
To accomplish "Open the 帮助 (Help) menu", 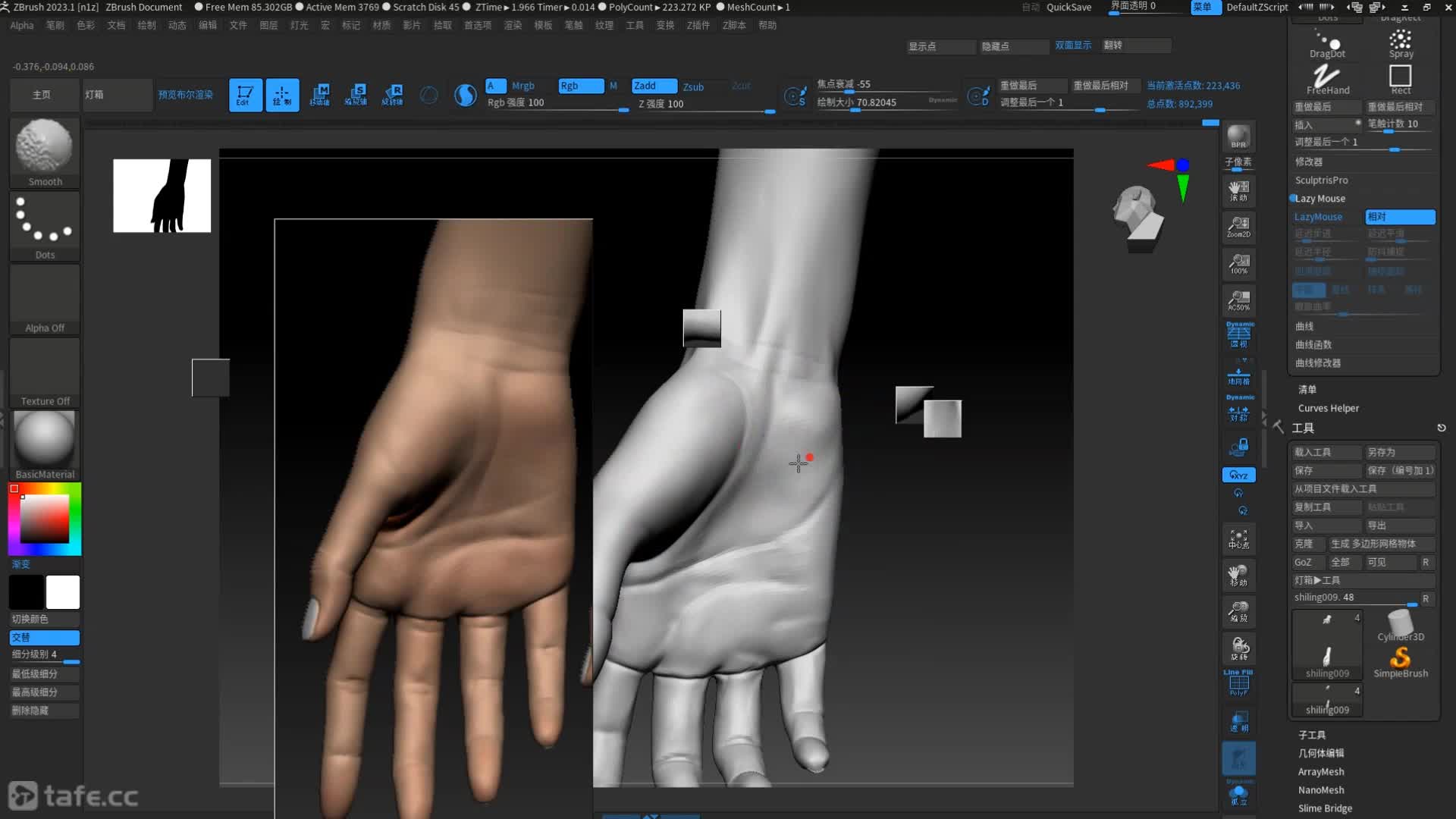I will (767, 25).
